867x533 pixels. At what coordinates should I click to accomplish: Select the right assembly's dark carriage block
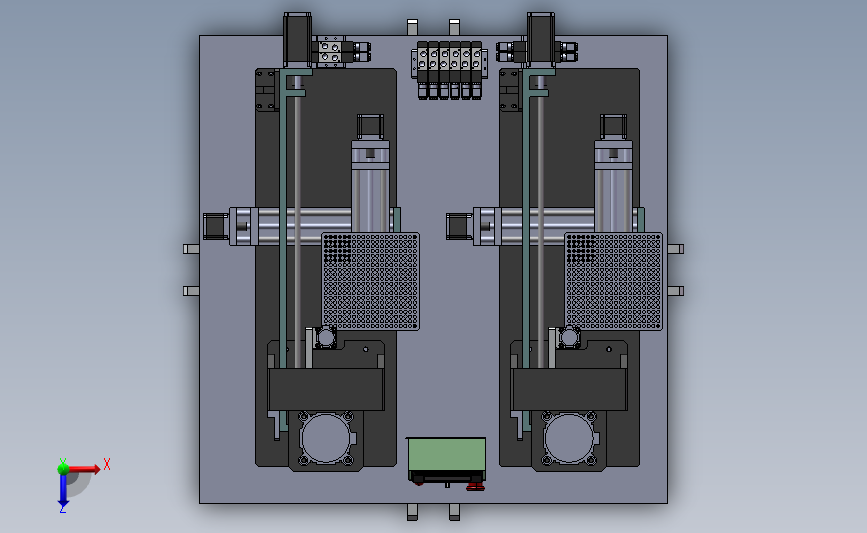(x=570, y=389)
